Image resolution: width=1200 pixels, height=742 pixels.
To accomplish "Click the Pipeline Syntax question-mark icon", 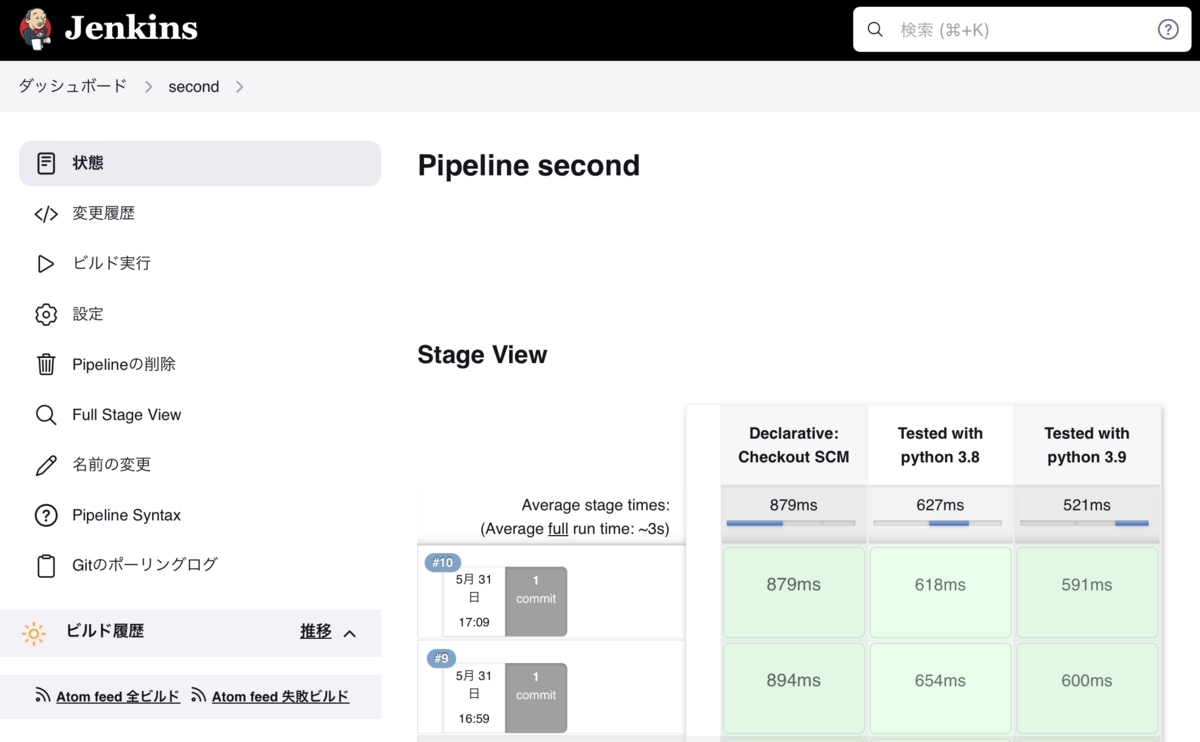I will click(x=46, y=515).
